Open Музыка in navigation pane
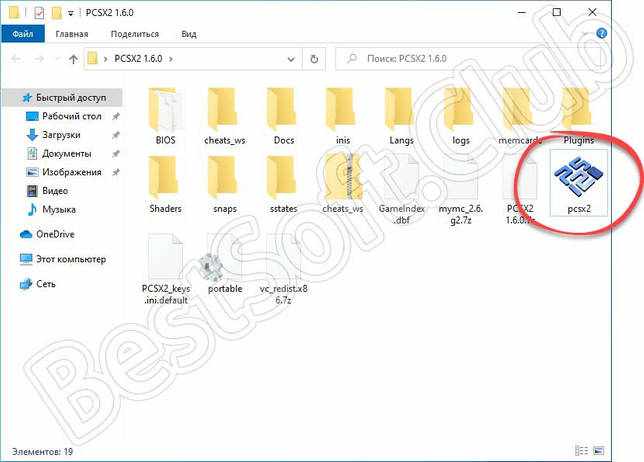 click(x=51, y=209)
